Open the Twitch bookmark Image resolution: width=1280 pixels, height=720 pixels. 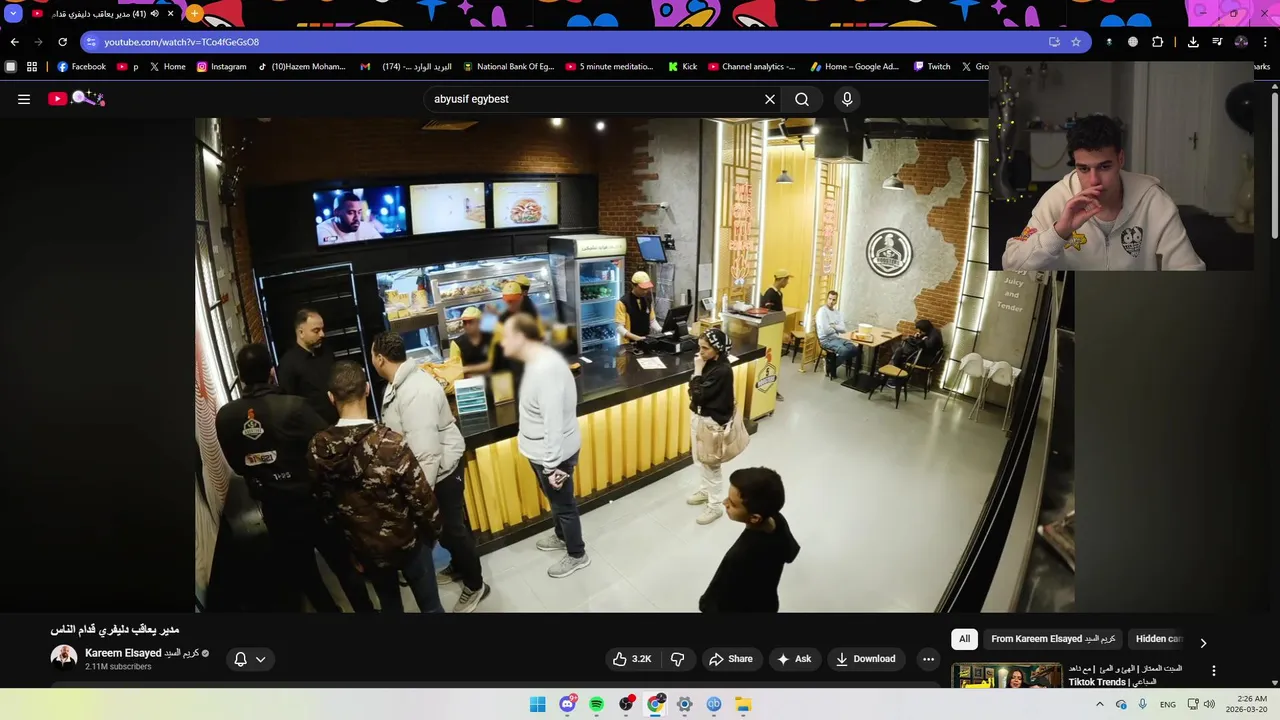pos(931,67)
